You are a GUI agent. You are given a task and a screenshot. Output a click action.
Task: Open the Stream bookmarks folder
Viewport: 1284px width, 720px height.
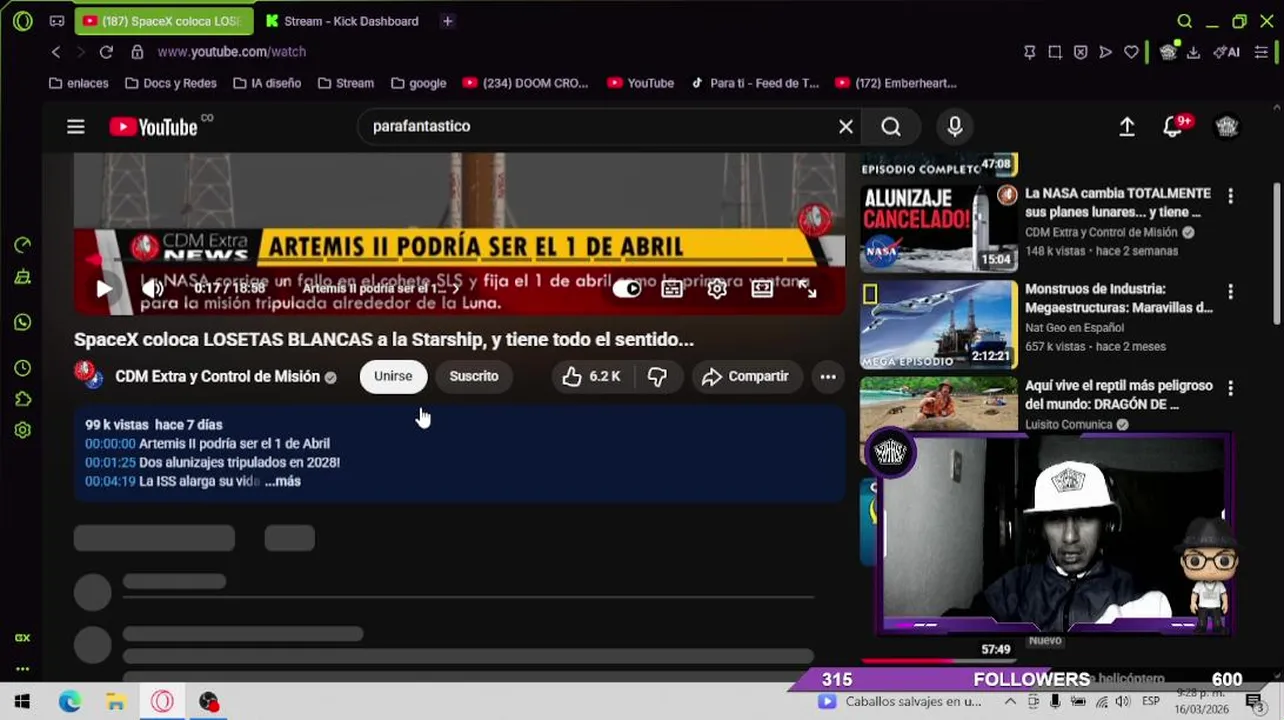[346, 83]
